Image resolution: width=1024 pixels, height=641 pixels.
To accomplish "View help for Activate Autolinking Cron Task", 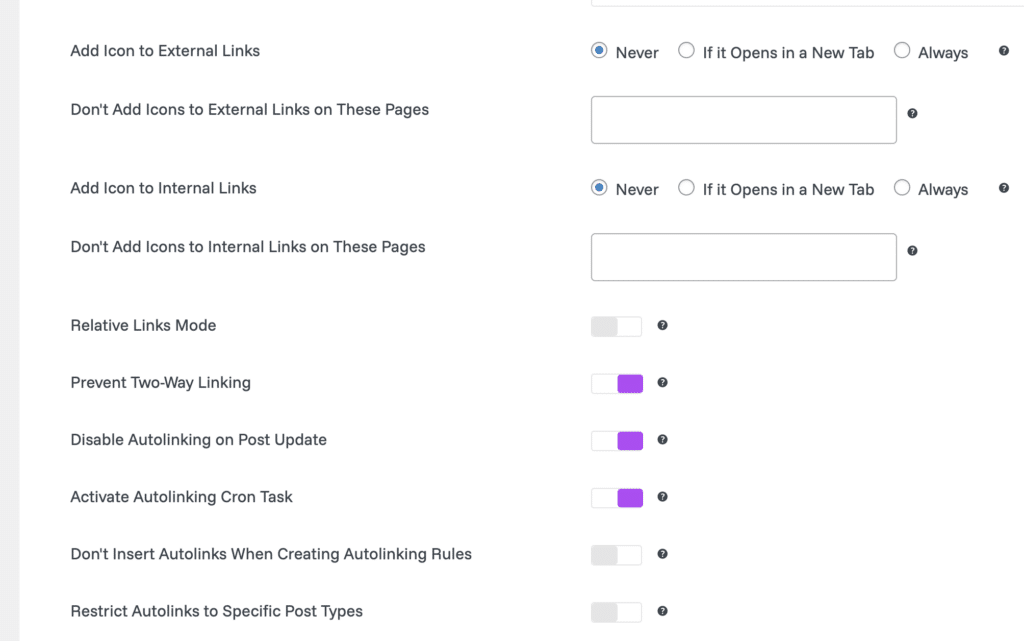I will click(x=662, y=497).
